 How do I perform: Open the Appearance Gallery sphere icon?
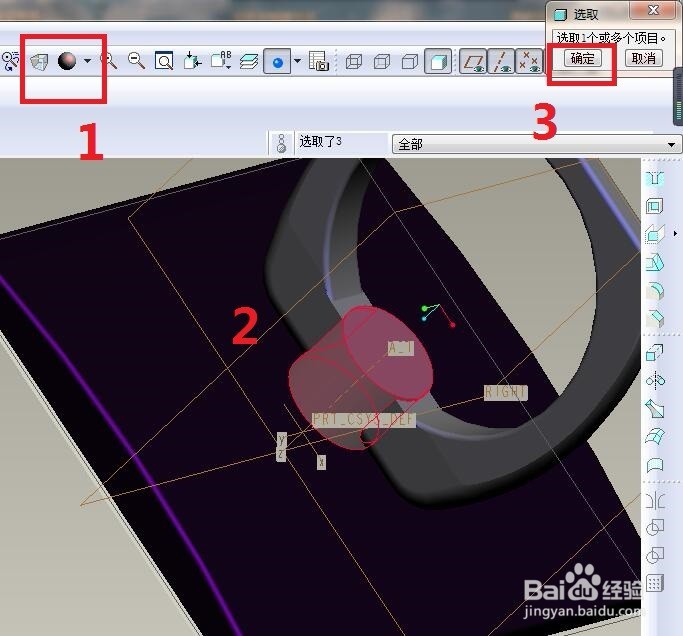67,61
